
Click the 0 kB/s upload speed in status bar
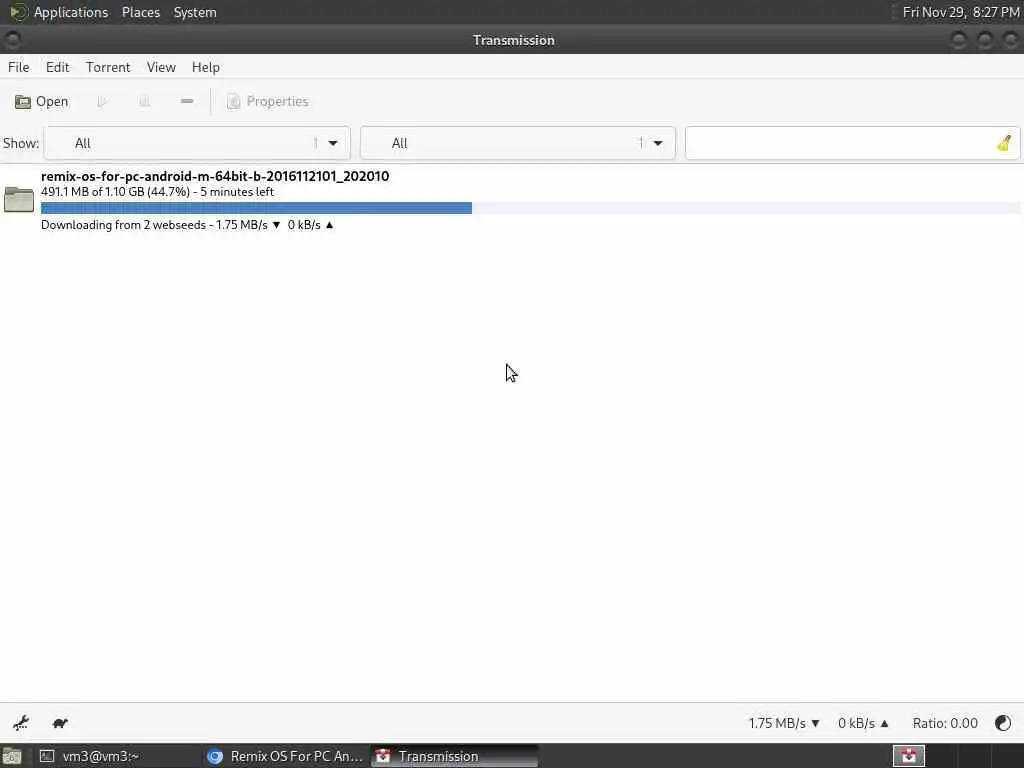point(863,723)
